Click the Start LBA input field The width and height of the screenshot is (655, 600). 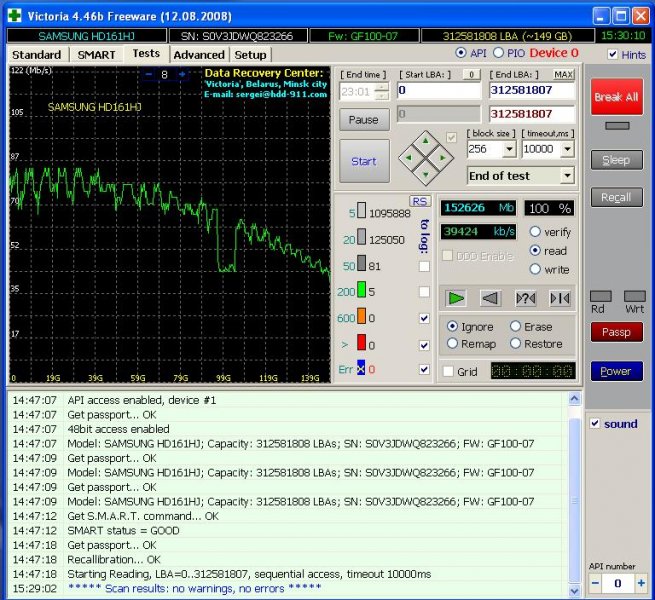(440, 91)
